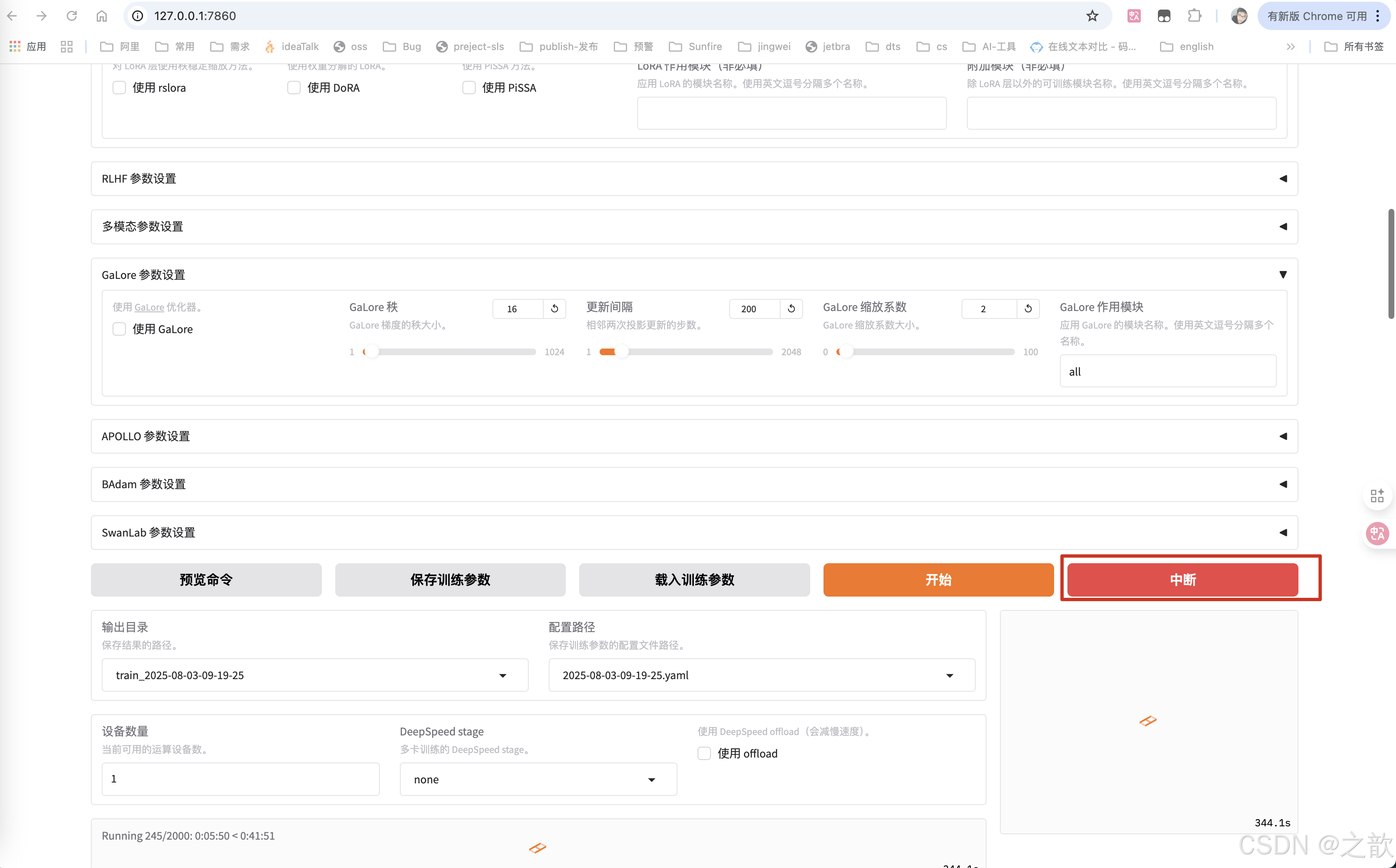Viewport: 1396px width, 868px height.
Task: Bookmark this page with the star icon
Action: [x=1092, y=15]
